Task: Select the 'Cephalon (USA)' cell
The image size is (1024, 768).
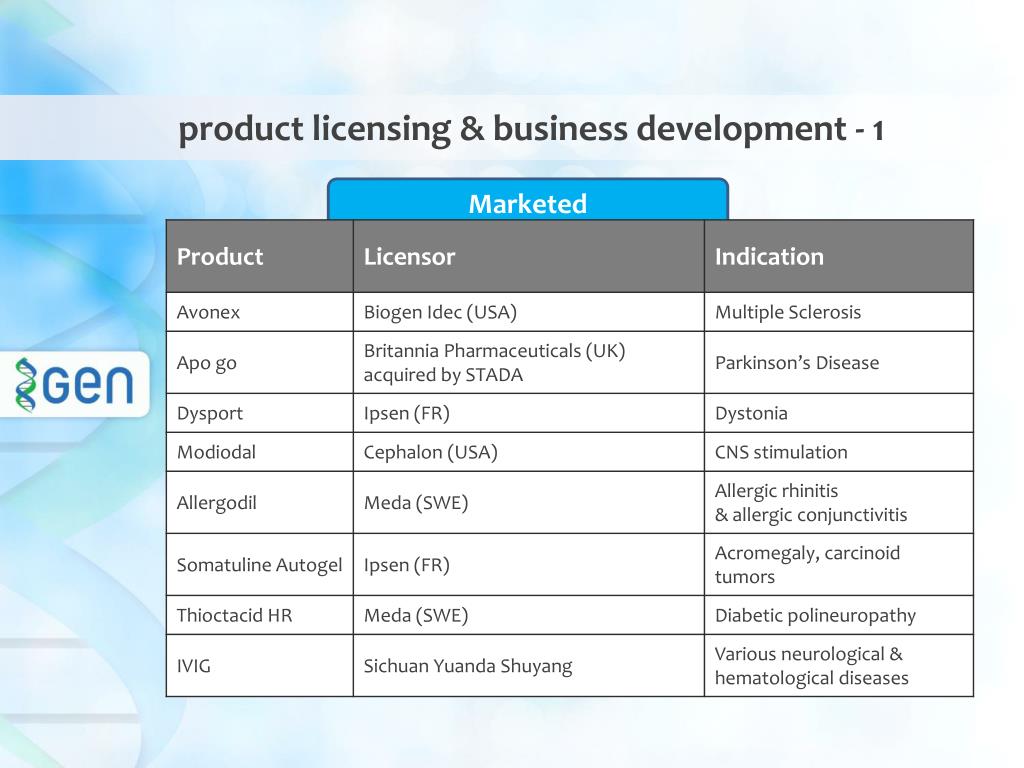Action: click(529, 452)
